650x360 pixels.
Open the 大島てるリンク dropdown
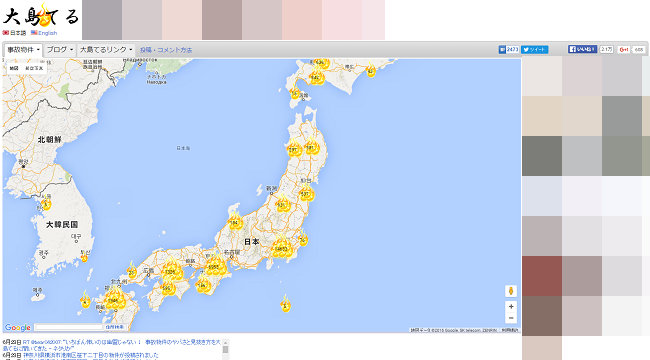106,50
